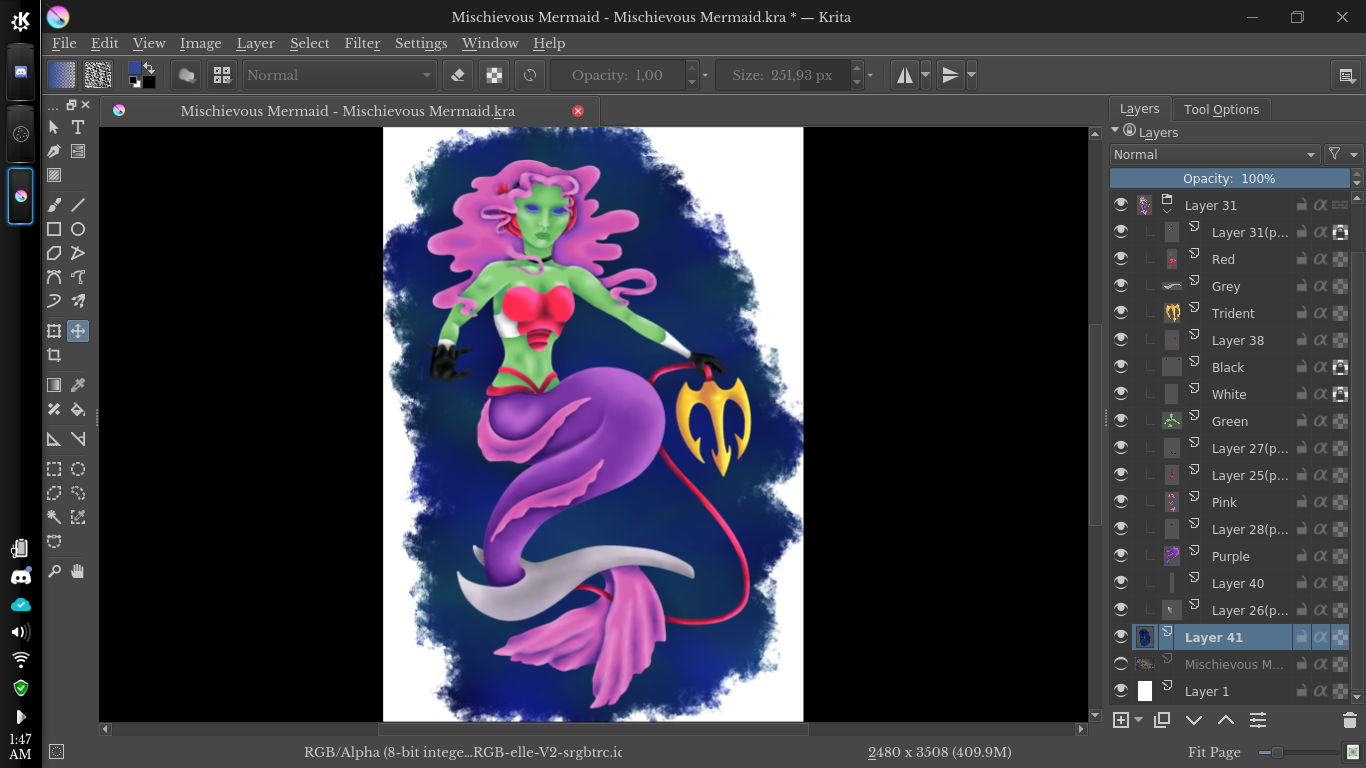Open the Filter menu
This screenshot has width=1366, height=768.
(x=361, y=43)
